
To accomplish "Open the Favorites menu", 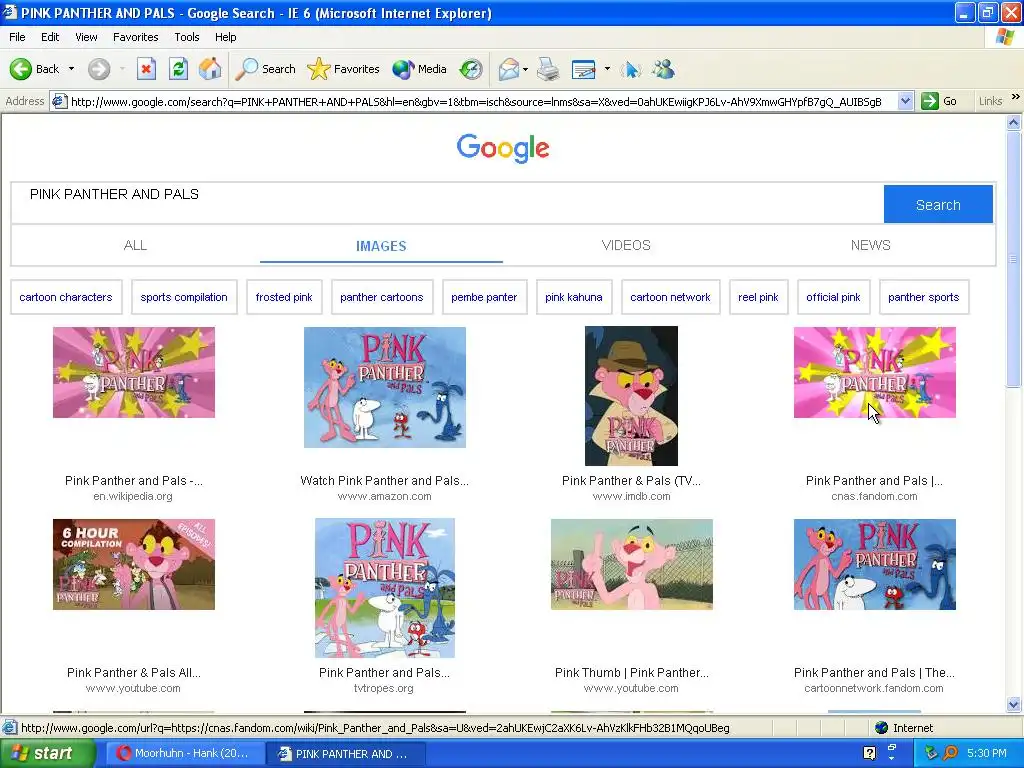I will [135, 37].
